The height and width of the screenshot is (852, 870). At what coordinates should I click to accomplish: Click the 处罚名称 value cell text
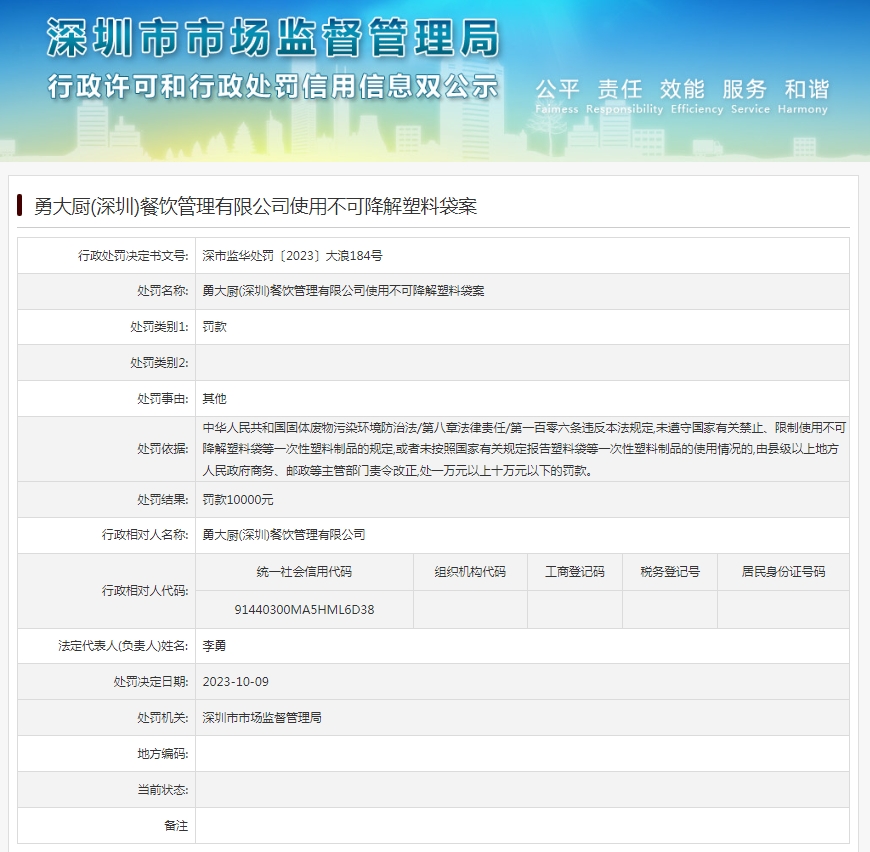click(x=343, y=291)
